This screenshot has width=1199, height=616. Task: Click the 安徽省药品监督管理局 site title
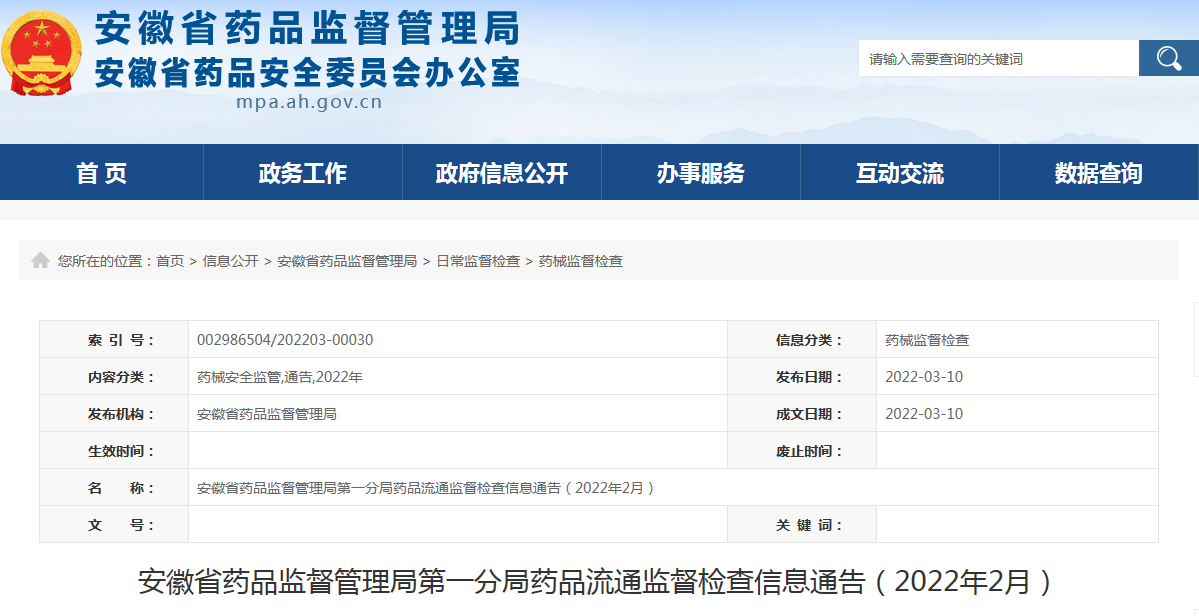[307, 29]
